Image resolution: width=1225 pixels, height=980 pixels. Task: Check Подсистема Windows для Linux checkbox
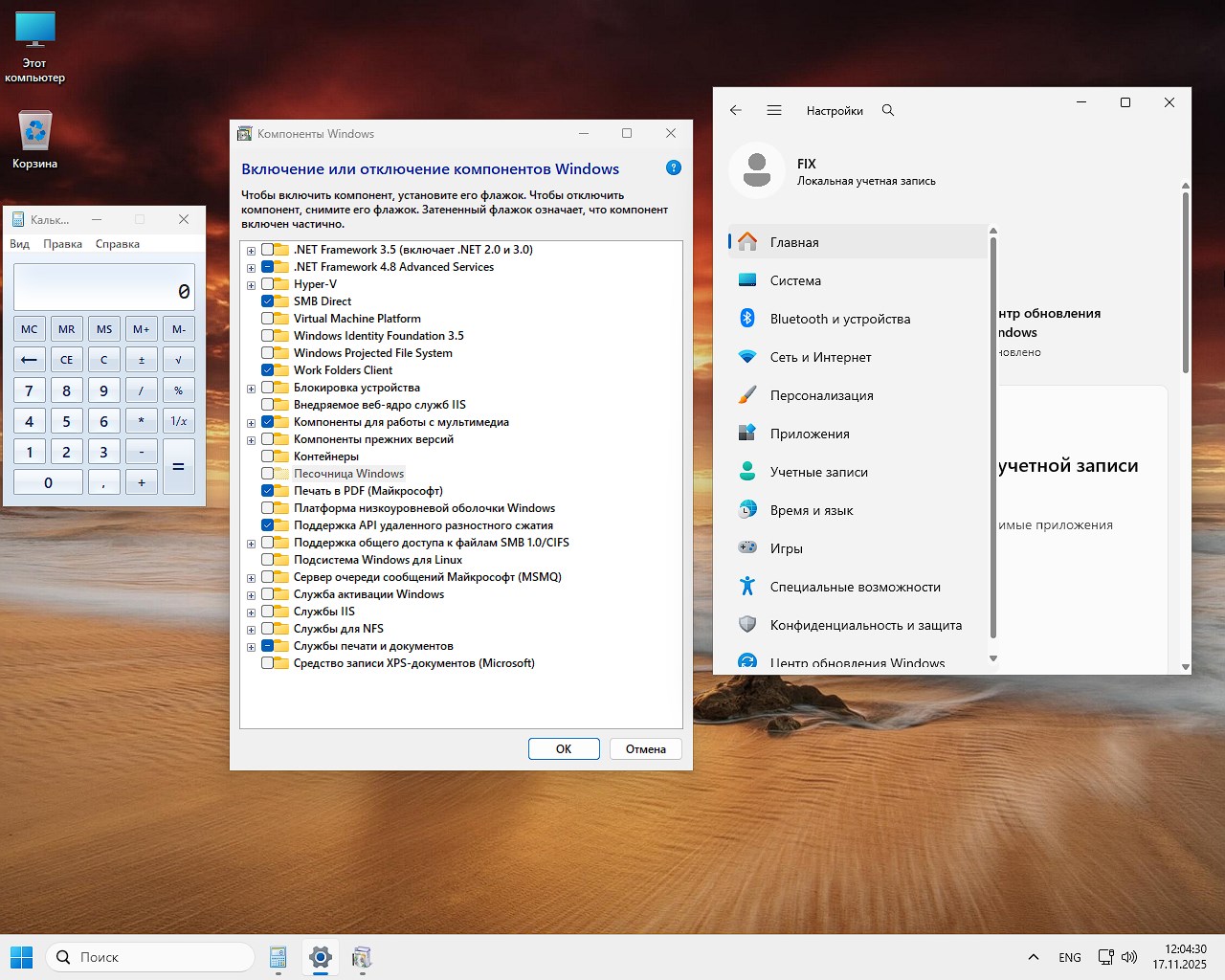(x=268, y=560)
